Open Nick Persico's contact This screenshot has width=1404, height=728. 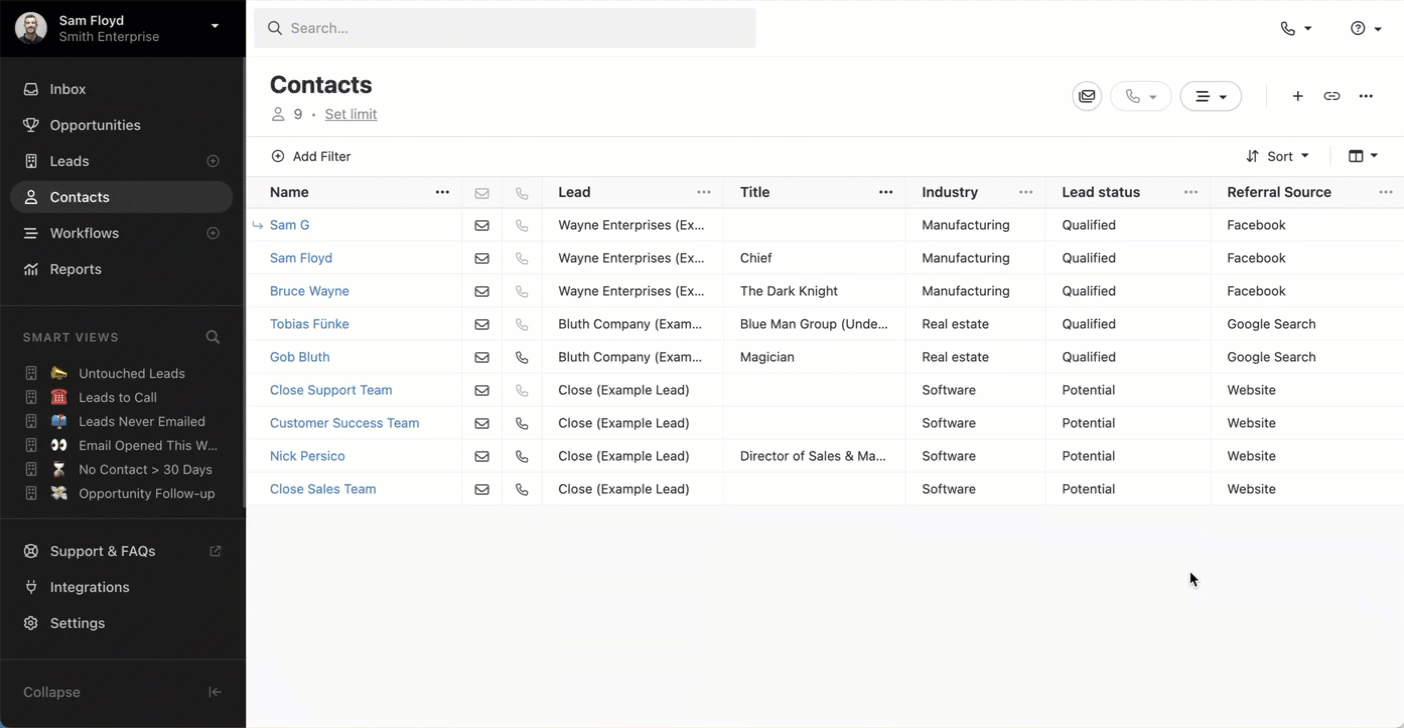click(307, 456)
